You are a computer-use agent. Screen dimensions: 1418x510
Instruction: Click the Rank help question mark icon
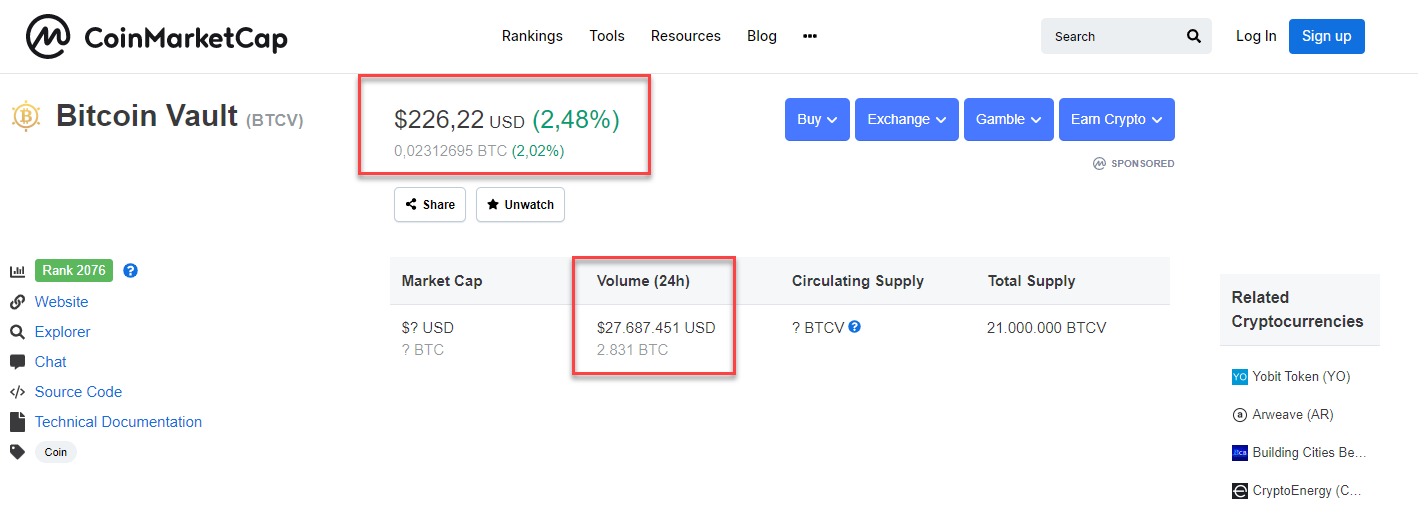130,270
